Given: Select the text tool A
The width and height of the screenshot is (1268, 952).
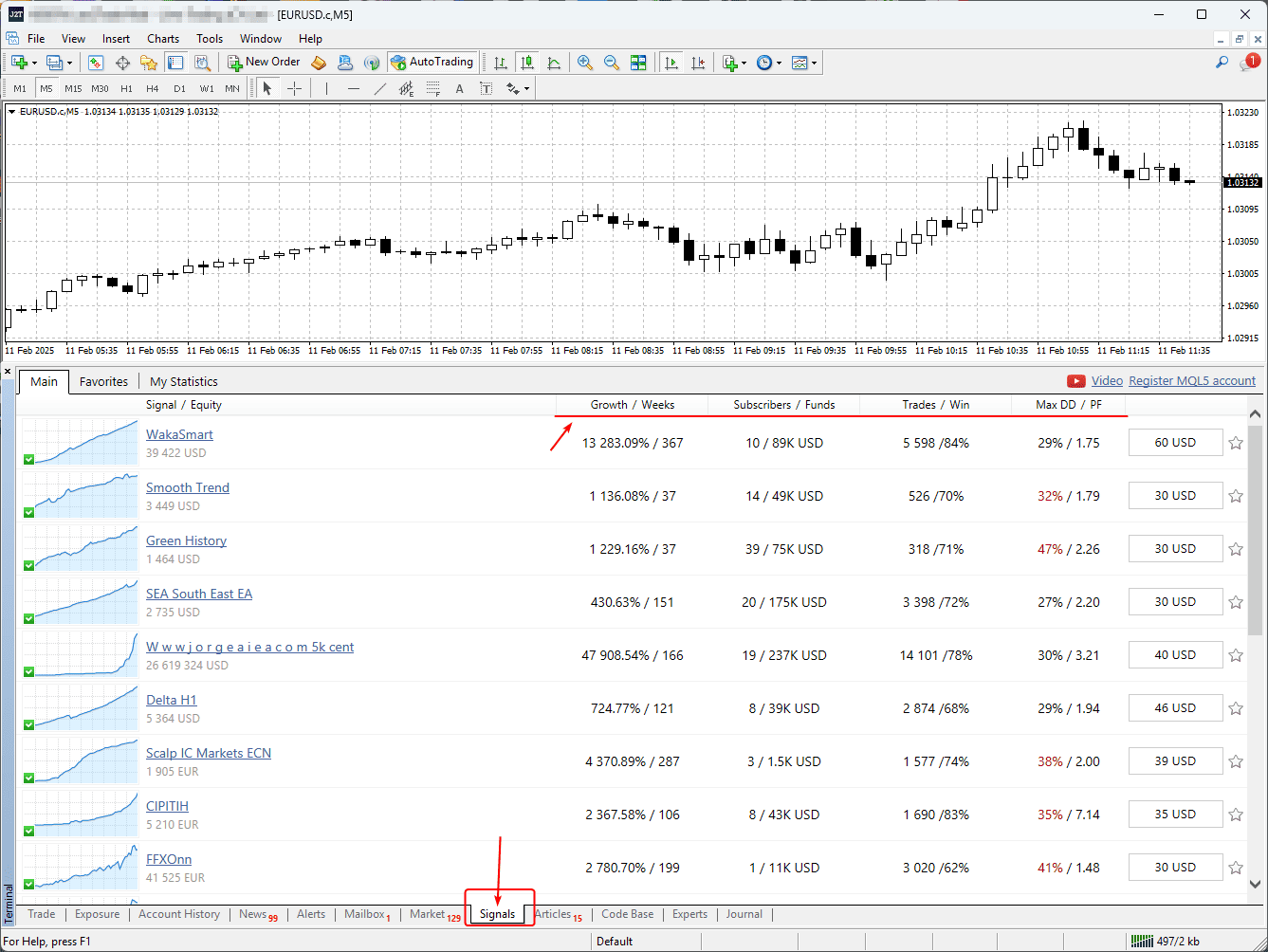Looking at the screenshot, I should click(460, 88).
